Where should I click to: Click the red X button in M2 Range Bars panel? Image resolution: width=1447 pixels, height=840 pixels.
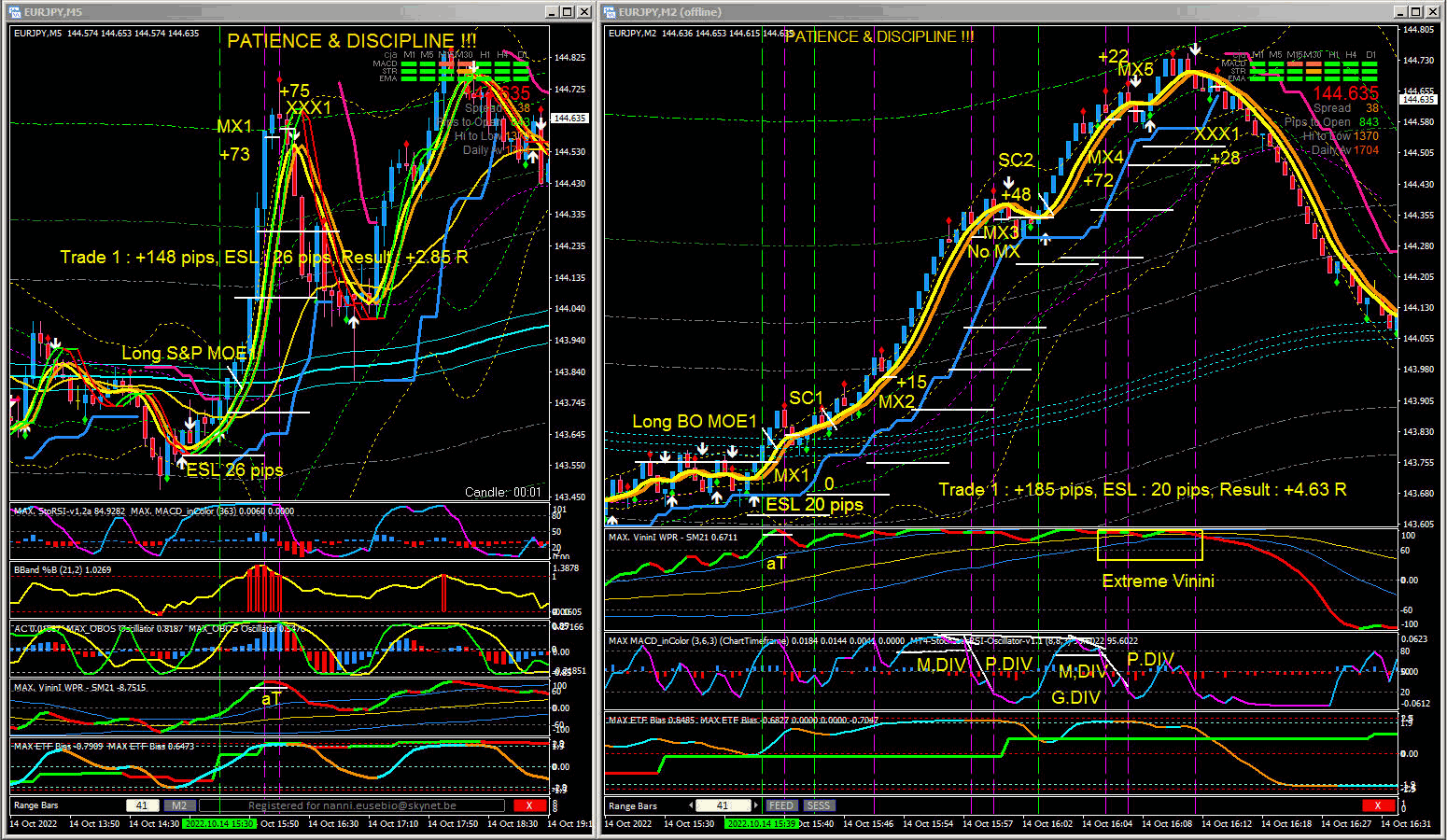(x=1377, y=805)
